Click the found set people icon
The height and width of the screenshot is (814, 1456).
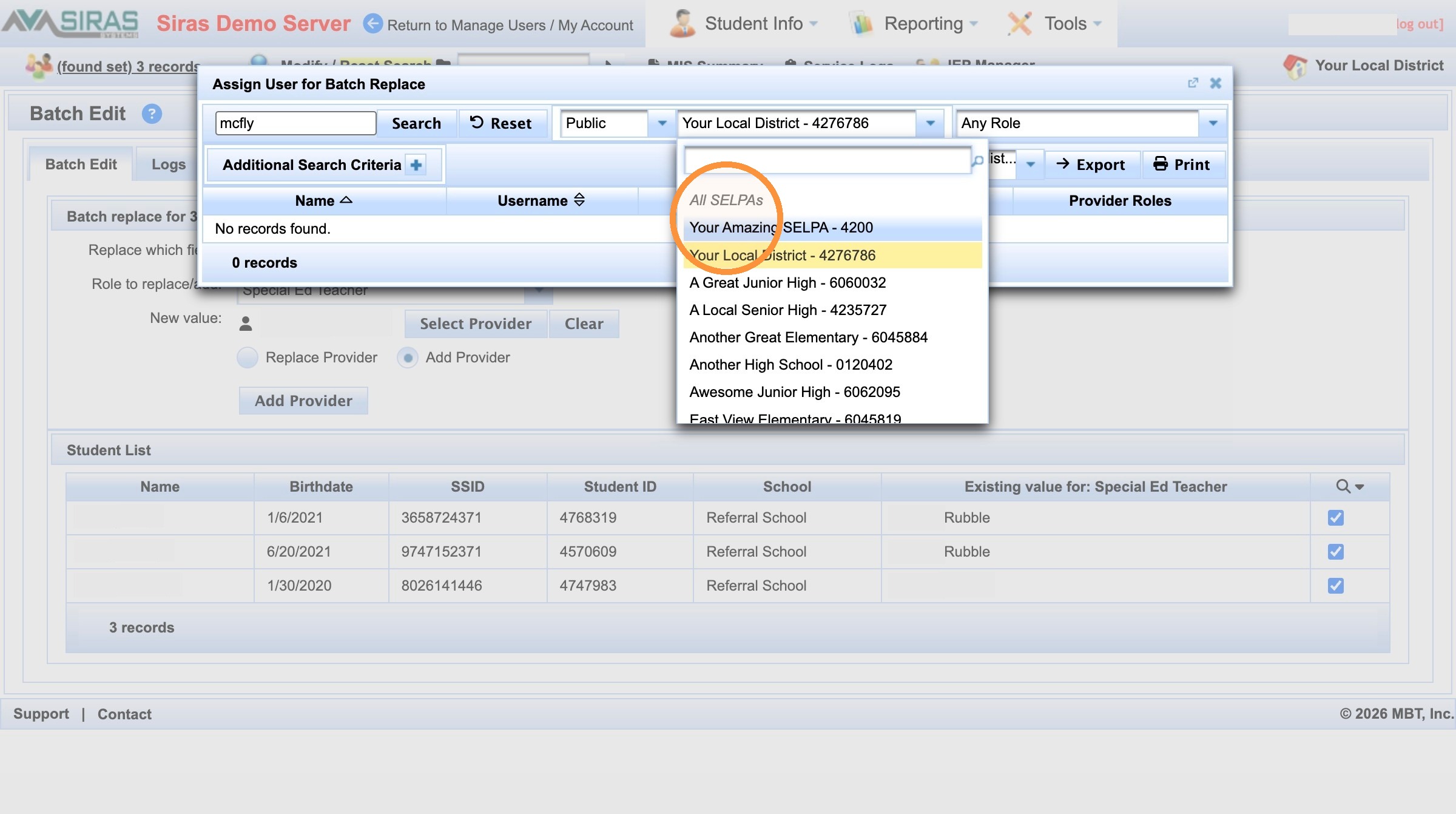click(39, 66)
